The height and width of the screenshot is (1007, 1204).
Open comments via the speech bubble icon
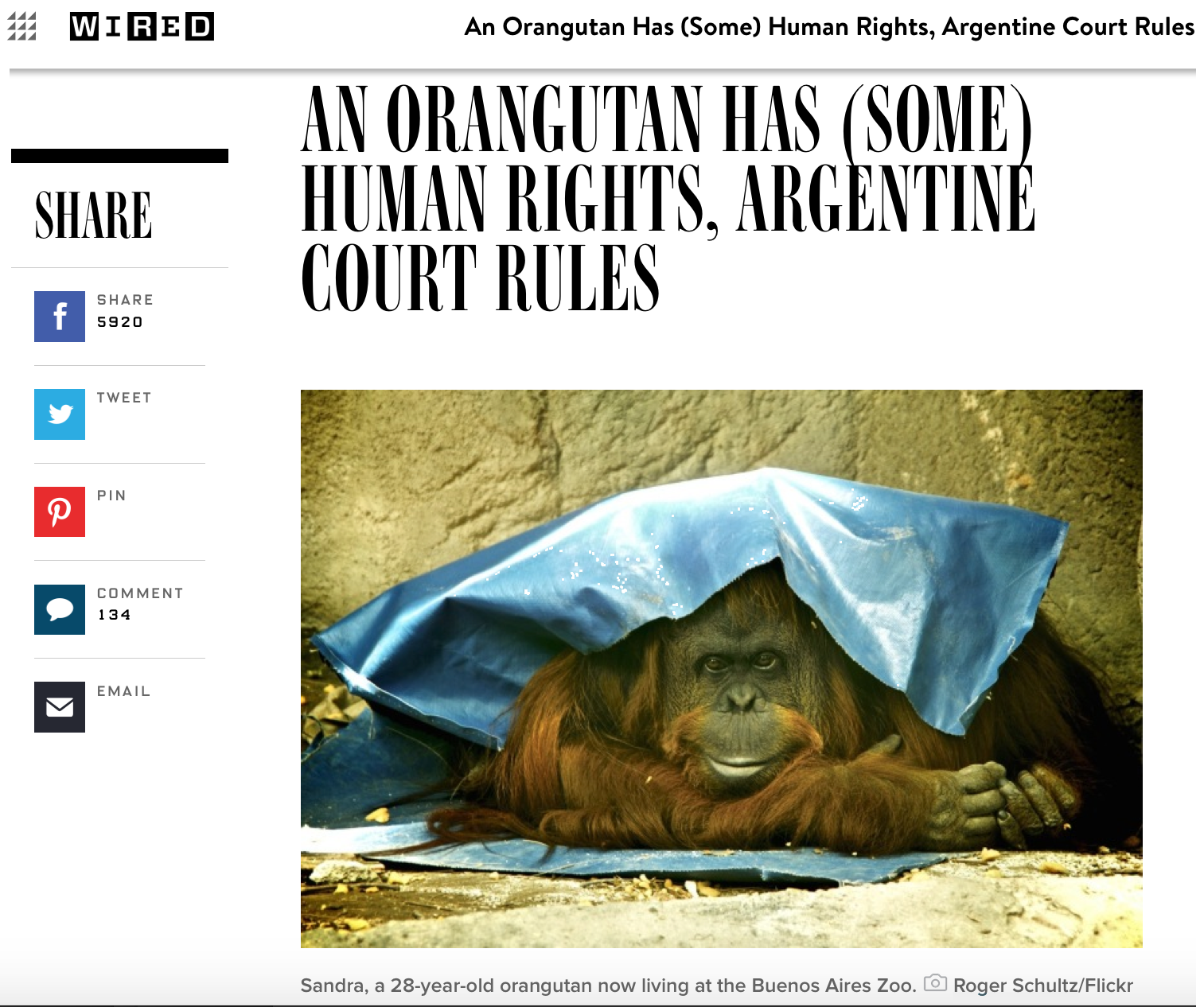60,609
